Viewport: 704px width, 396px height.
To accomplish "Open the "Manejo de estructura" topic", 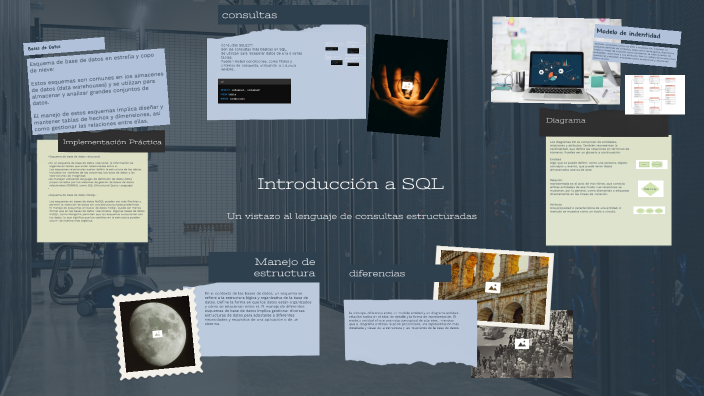I will 284,267.
